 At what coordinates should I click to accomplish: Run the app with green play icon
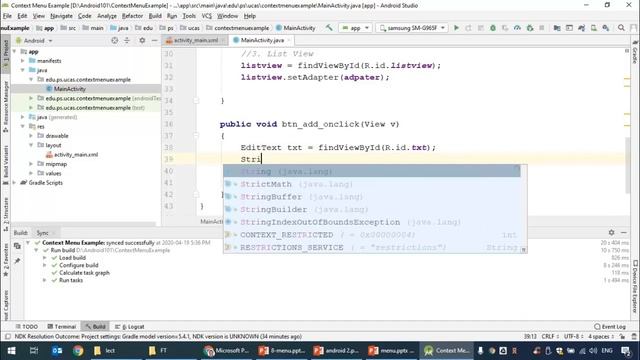[x=456, y=28]
